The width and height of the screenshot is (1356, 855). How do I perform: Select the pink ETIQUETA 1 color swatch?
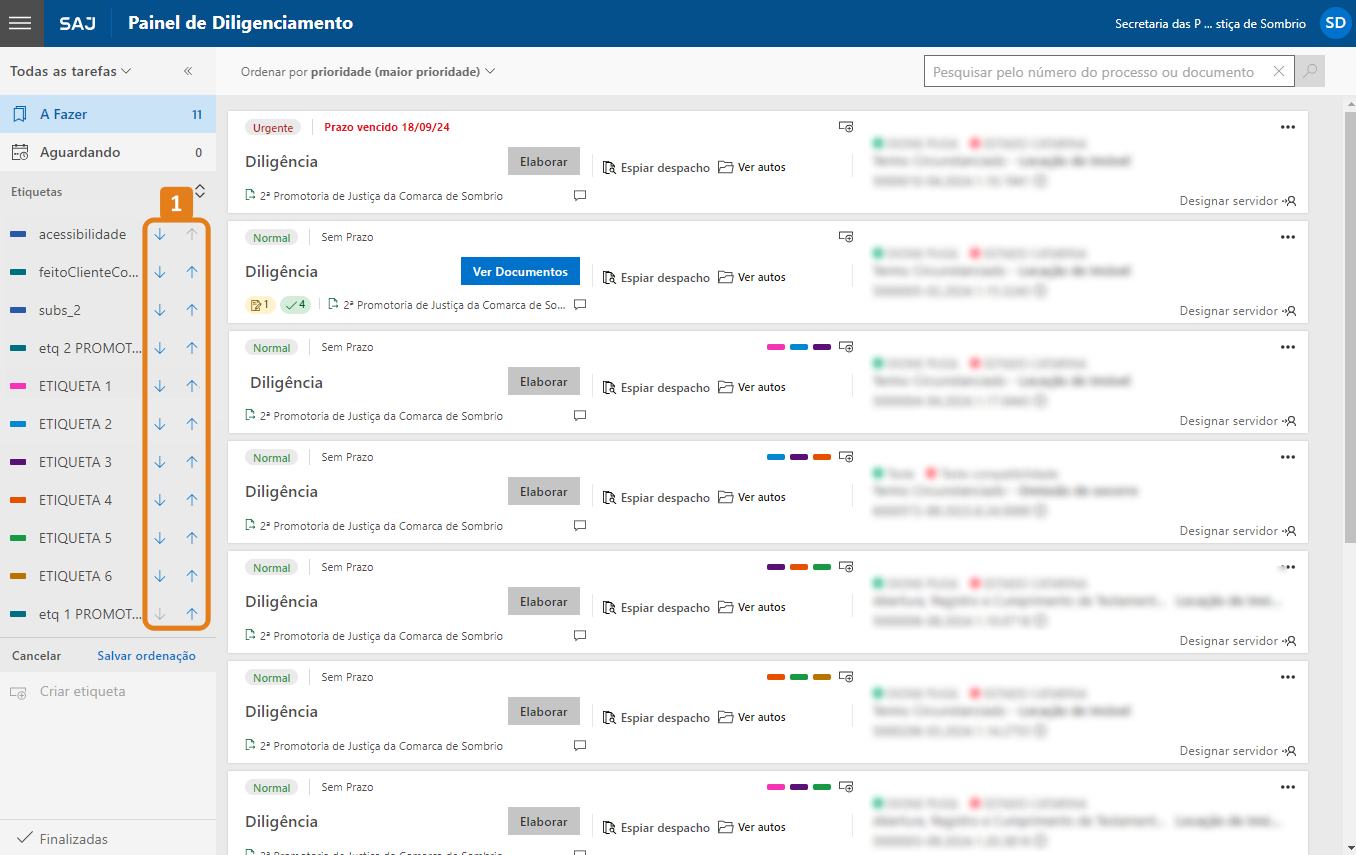[x=18, y=386]
